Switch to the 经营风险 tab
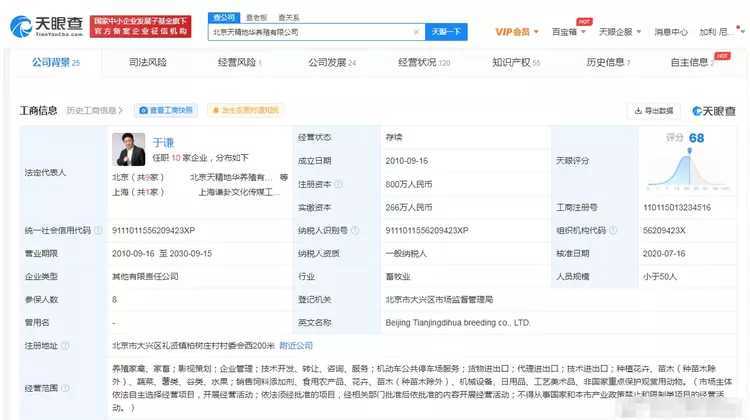The height and width of the screenshot is (420, 750). [239, 62]
